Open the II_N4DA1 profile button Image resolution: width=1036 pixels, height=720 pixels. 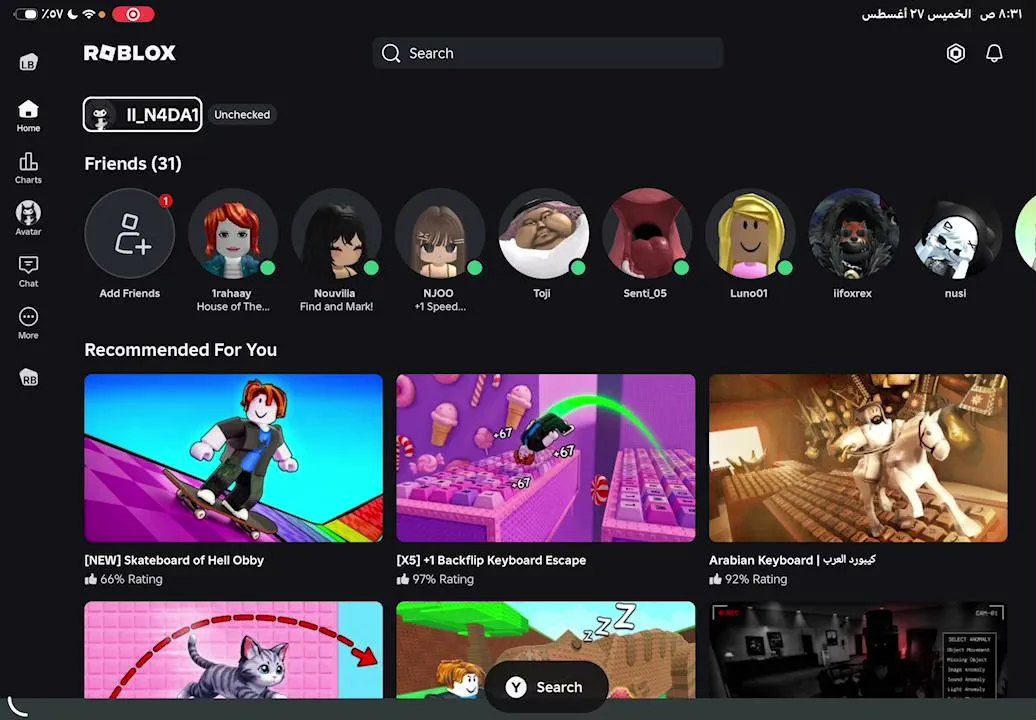pyautogui.click(x=142, y=114)
